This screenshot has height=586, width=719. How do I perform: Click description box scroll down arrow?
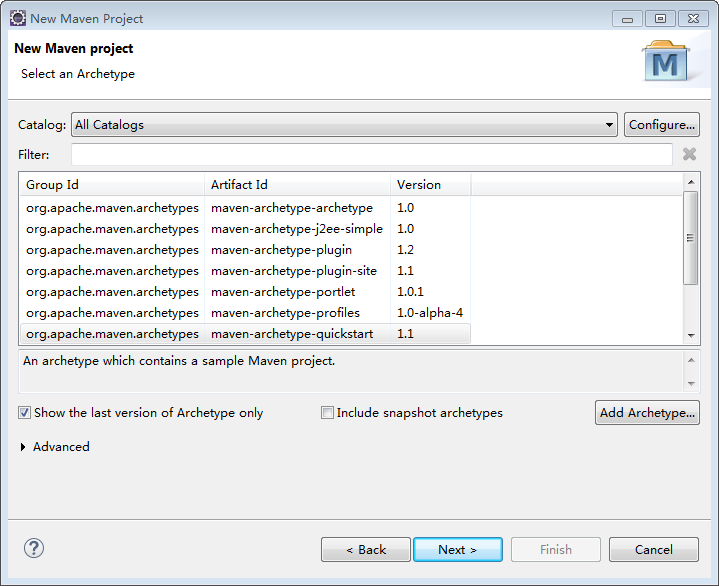coord(691,383)
